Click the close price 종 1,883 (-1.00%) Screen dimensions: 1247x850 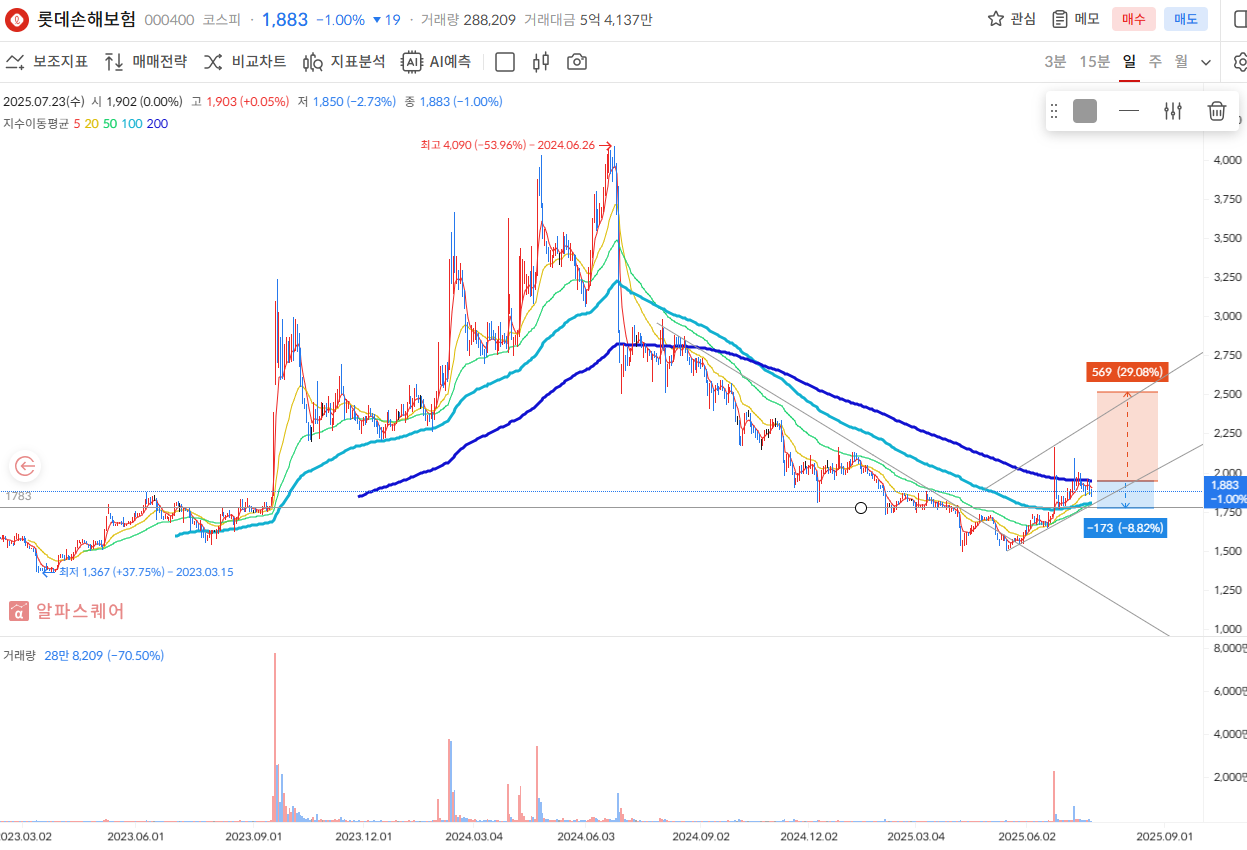(453, 102)
